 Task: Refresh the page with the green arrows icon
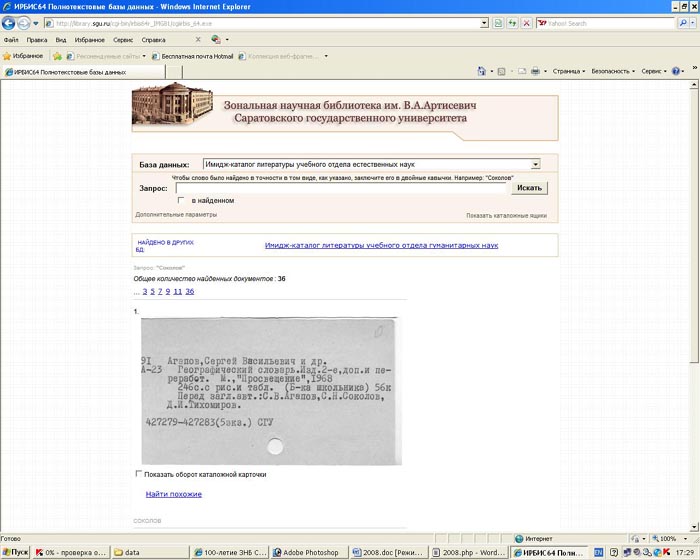coord(512,23)
